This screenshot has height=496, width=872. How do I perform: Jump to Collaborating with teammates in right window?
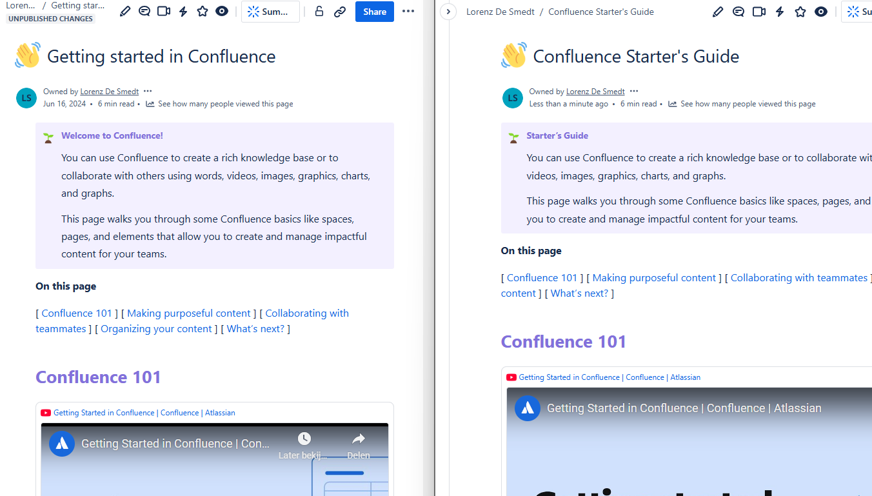(x=799, y=277)
